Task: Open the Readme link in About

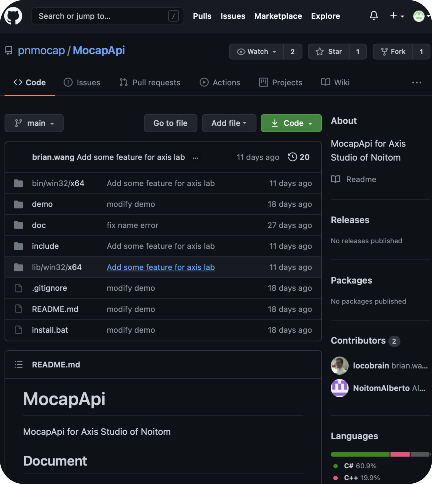Action: coord(353,179)
